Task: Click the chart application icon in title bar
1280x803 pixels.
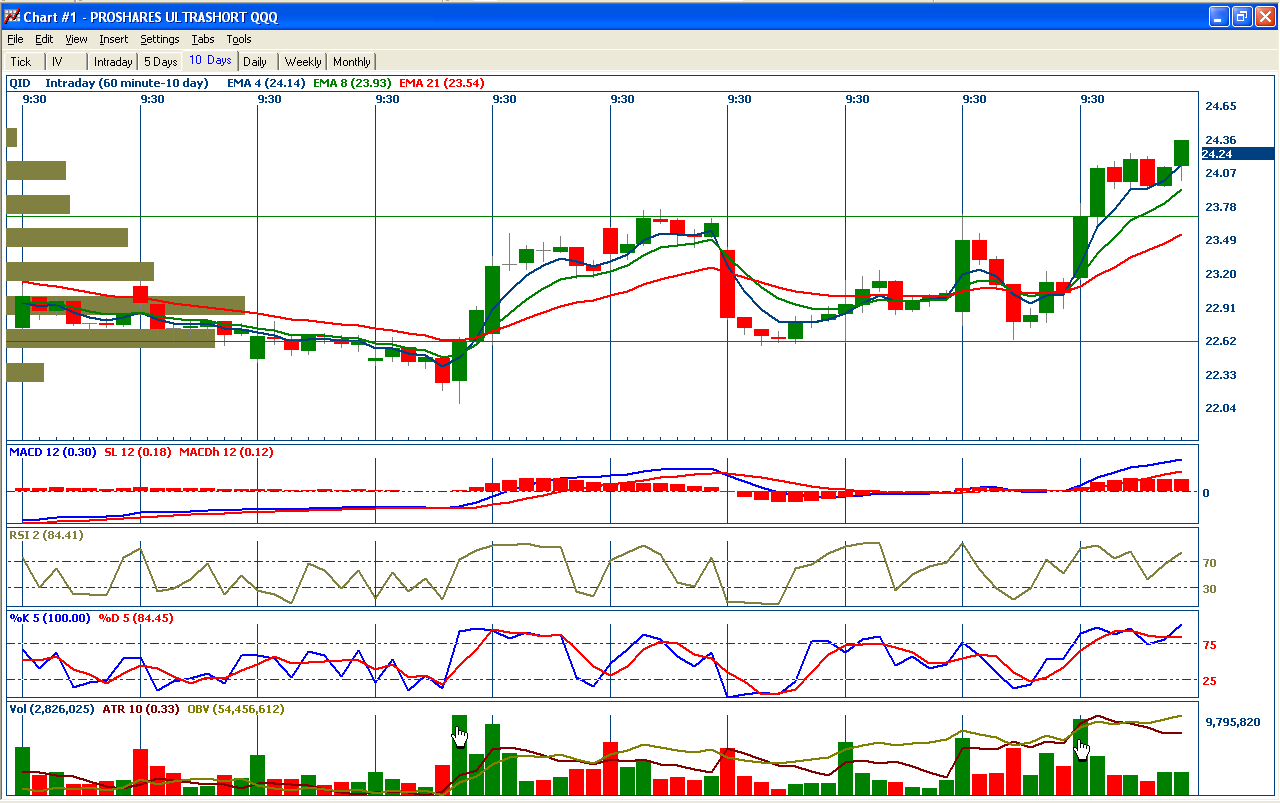Action: coord(12,16)
